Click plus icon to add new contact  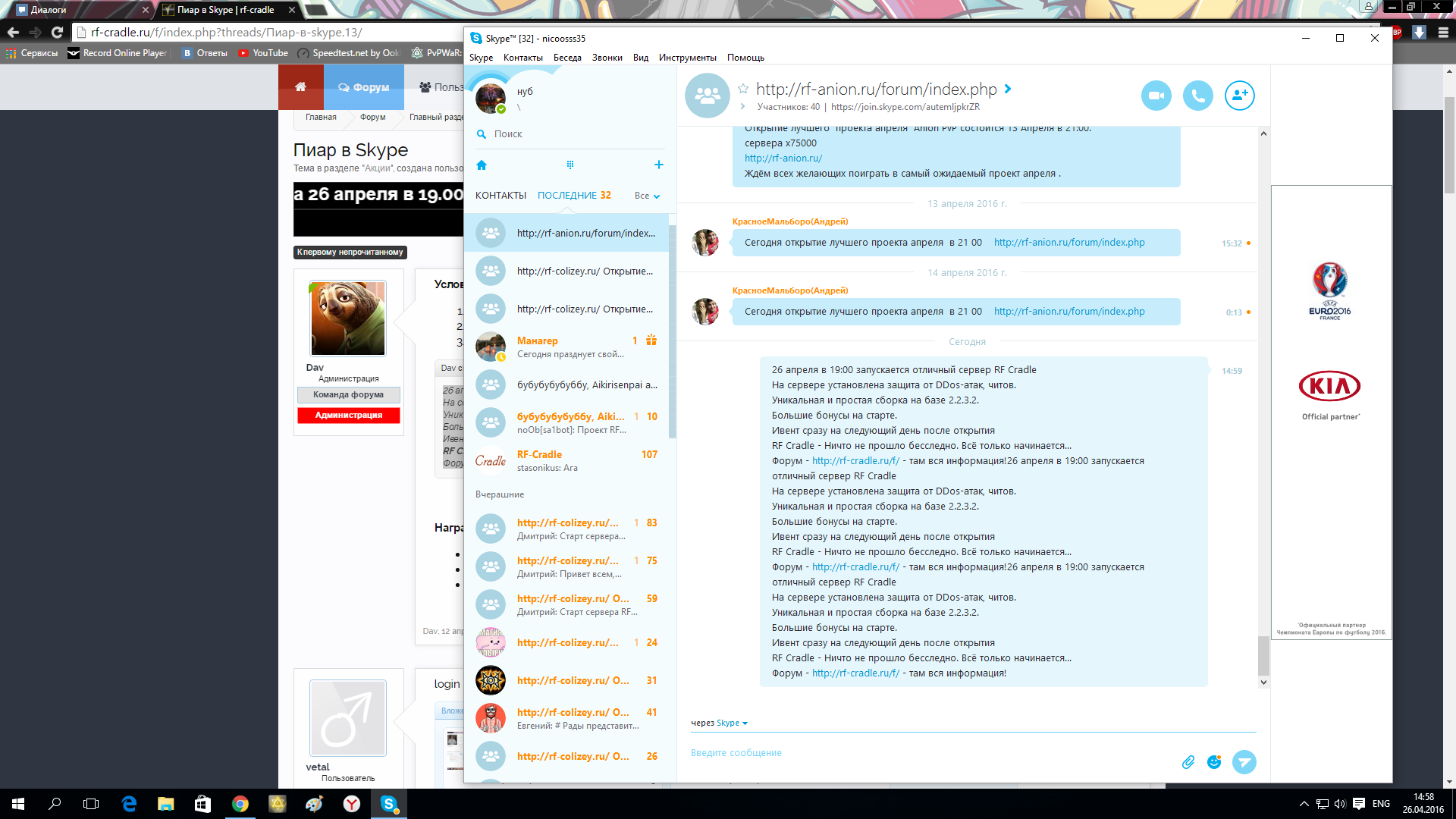(x=658, y=165)
